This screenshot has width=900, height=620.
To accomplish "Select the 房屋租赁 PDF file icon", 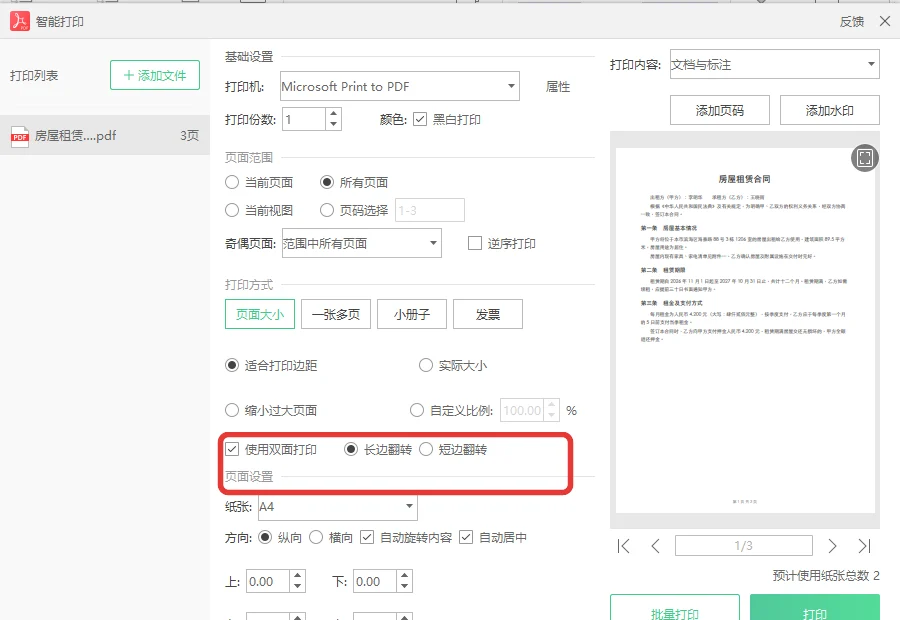I will [x=20, y=137].
